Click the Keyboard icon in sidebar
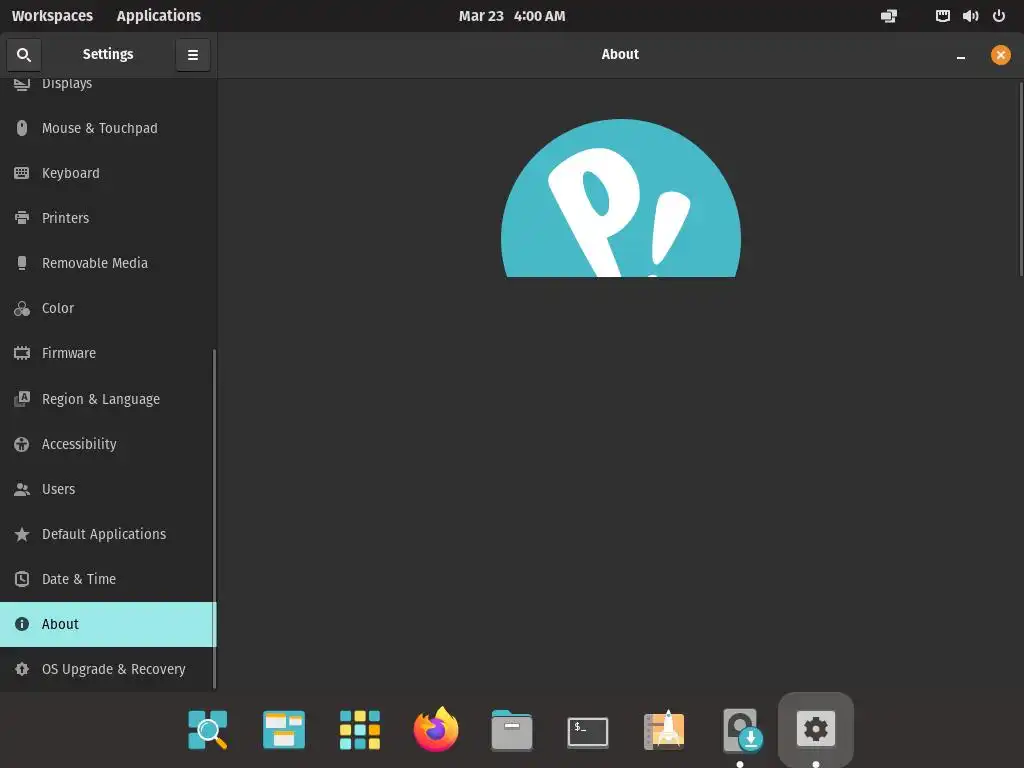Image resolution: width=1024 pixels, height=768 pixels. pyautogui.click(x=22, y=173)
